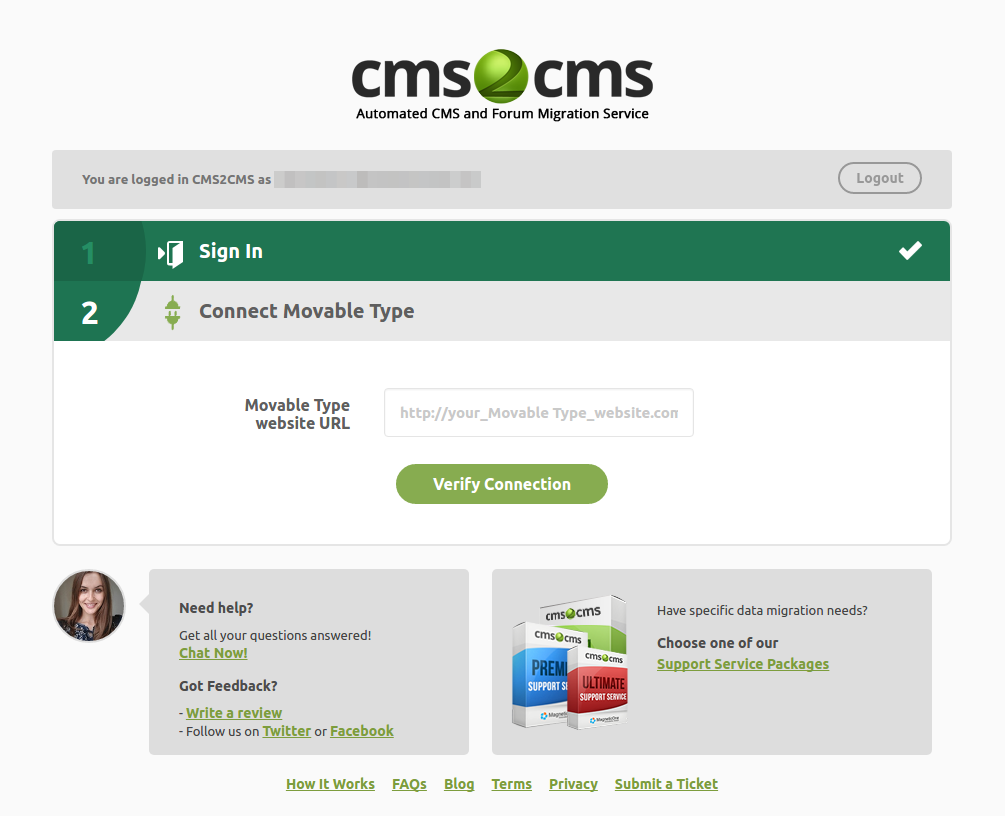Open the Blog footer link

tap(459, 784)
